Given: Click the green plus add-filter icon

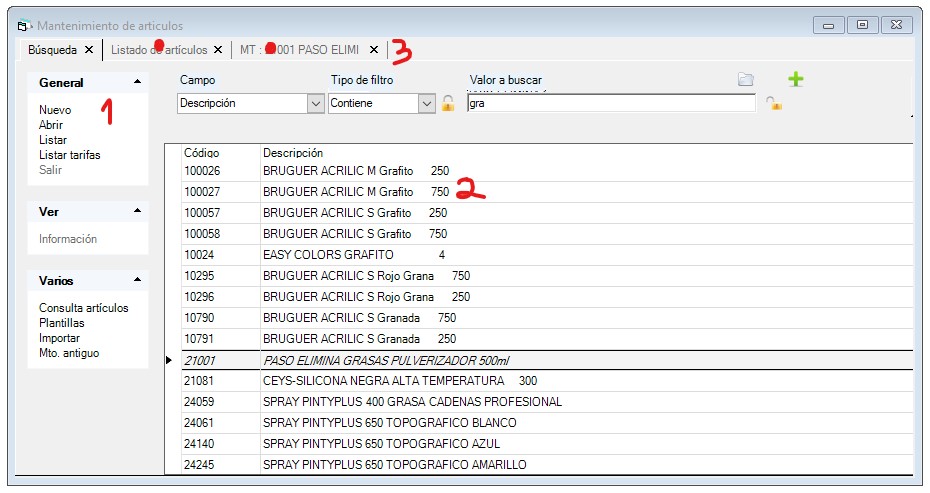Looking at the screenshot, I should 795,79.
